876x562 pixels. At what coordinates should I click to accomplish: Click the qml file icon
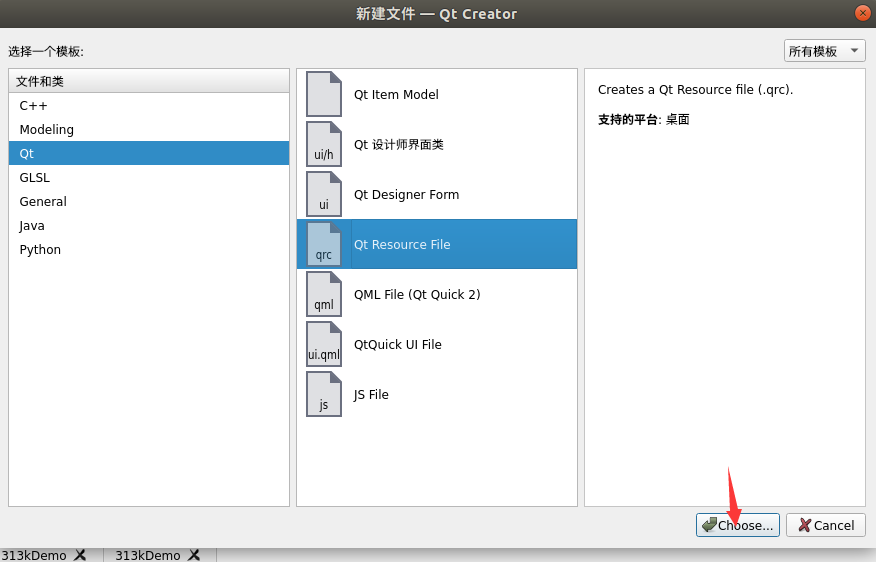(323, 294)
